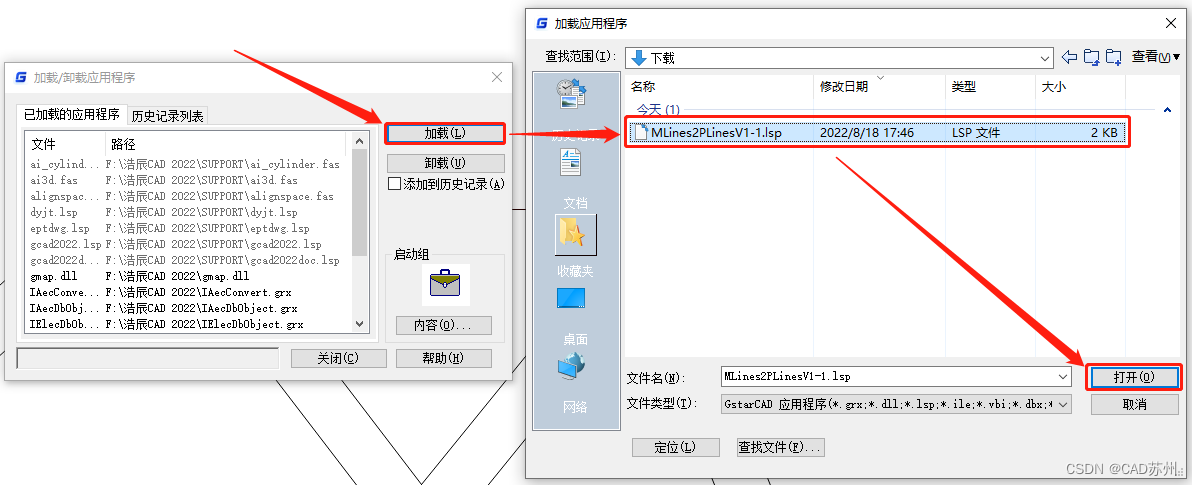Open the Favorites star folder icon
The width and height of the screenshot is (1192, 485).
coord(575,234)
